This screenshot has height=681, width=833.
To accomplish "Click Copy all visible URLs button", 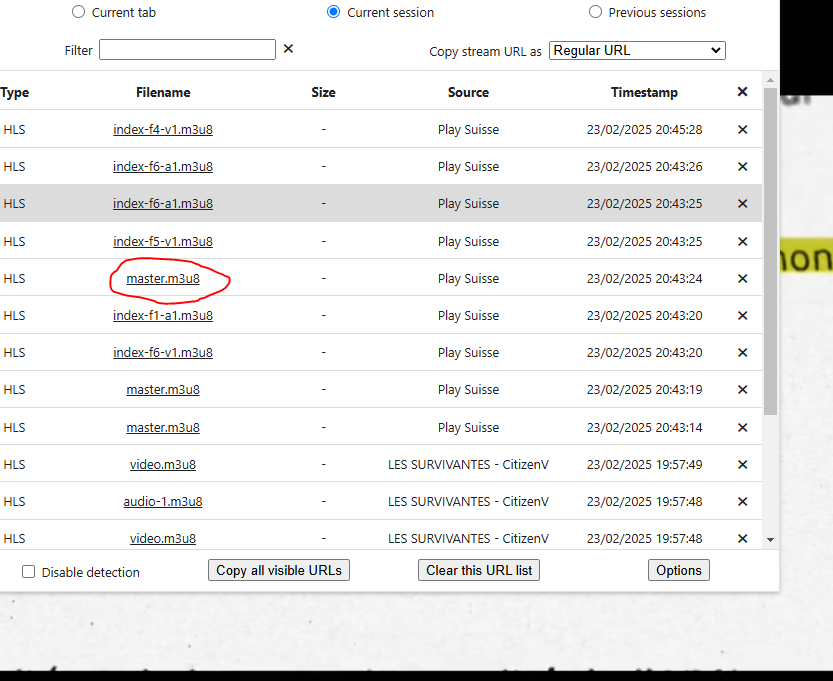I will coord(279,570).
